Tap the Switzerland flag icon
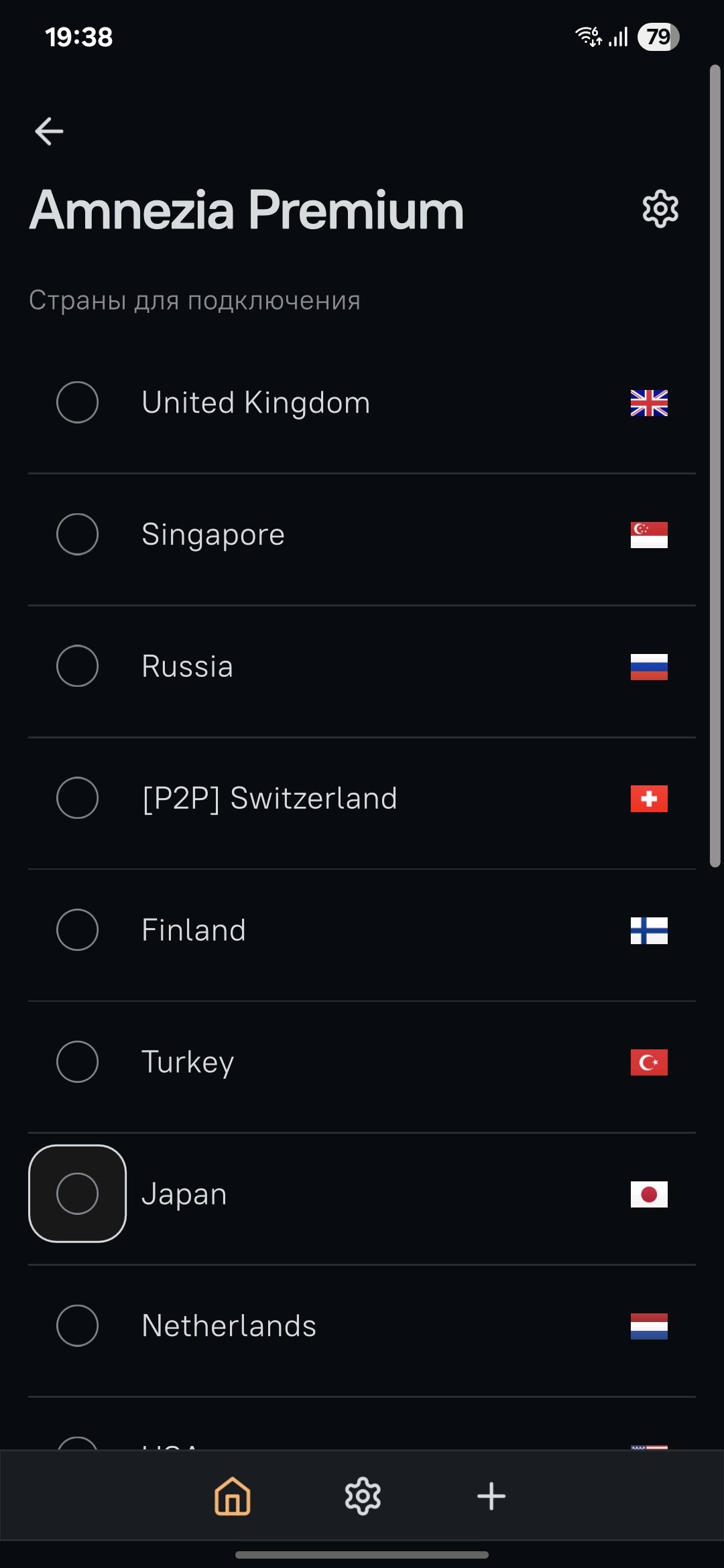The width and height of the screenshot is (724, 1568). point(649,798)
